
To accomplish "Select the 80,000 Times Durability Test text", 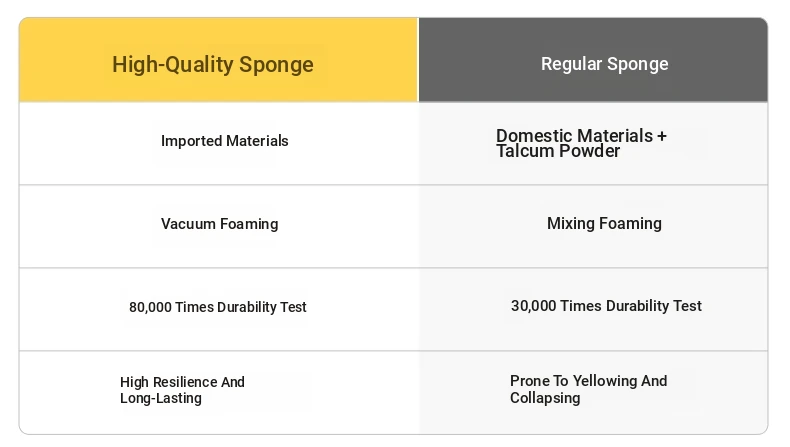I will tap(218, 307).
